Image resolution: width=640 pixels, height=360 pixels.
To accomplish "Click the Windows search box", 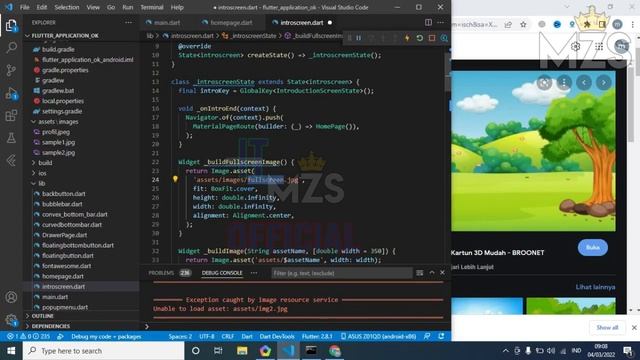I will click(104, 351).
